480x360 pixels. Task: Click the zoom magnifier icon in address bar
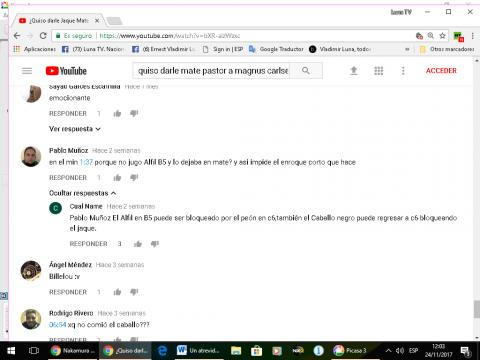point(431,36)
